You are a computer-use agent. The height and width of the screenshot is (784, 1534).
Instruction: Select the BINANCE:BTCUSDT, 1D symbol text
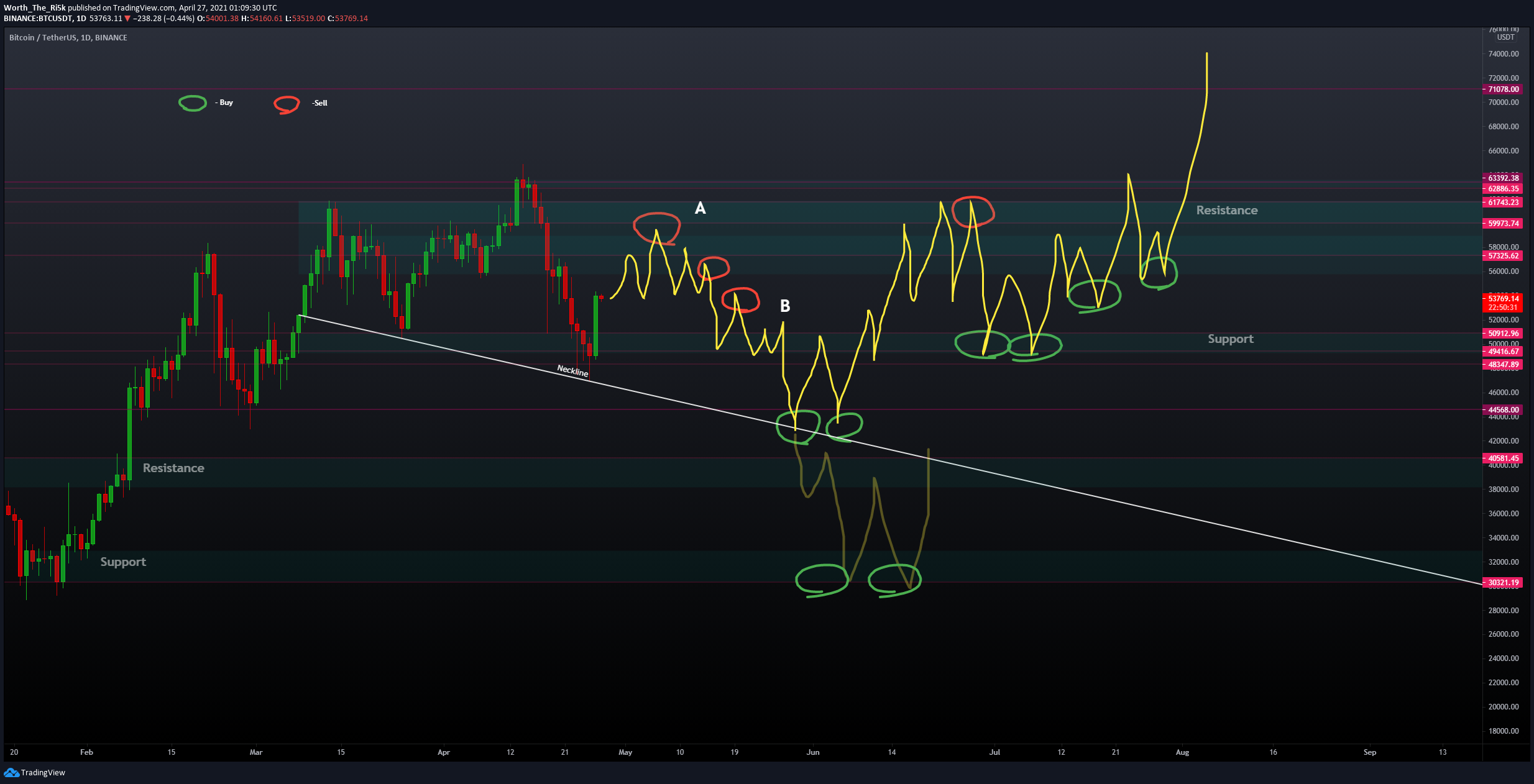(45, 19)
